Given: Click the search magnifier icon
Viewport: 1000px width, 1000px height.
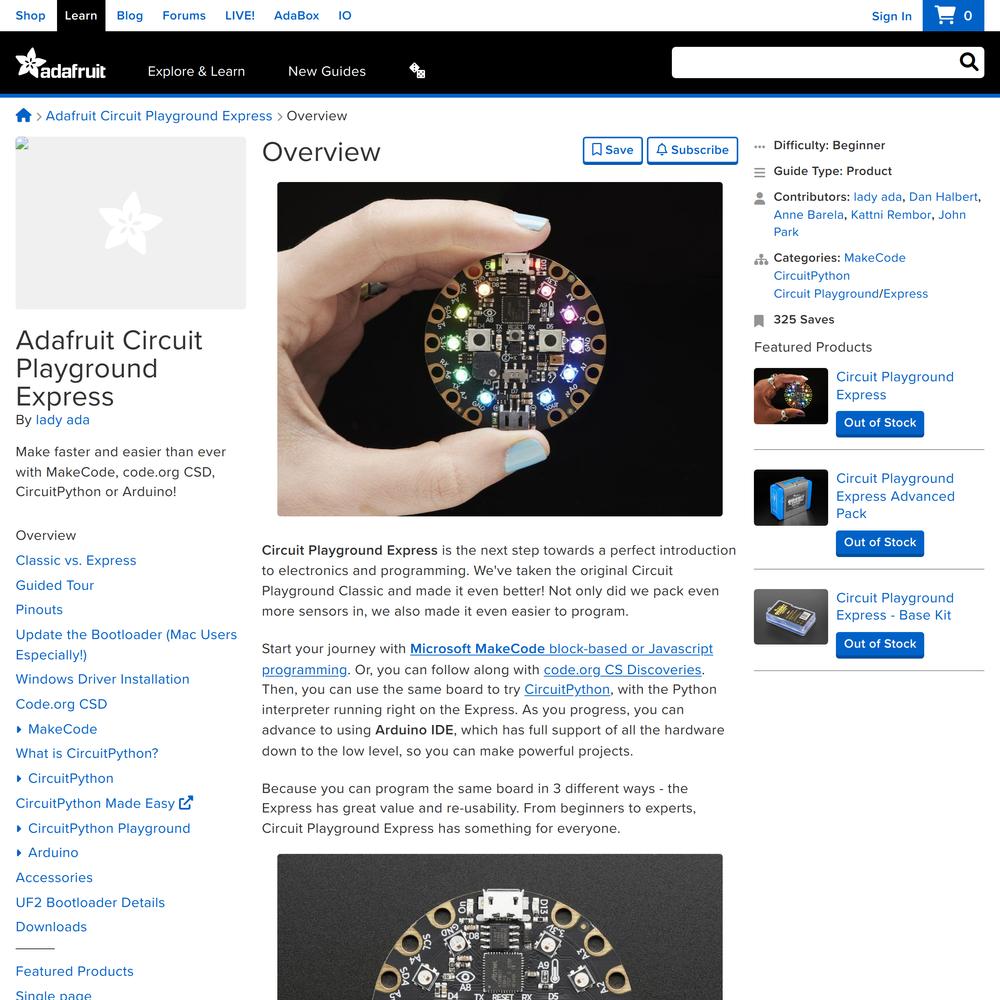Looking at the screenshot, I should pos(969,62).
